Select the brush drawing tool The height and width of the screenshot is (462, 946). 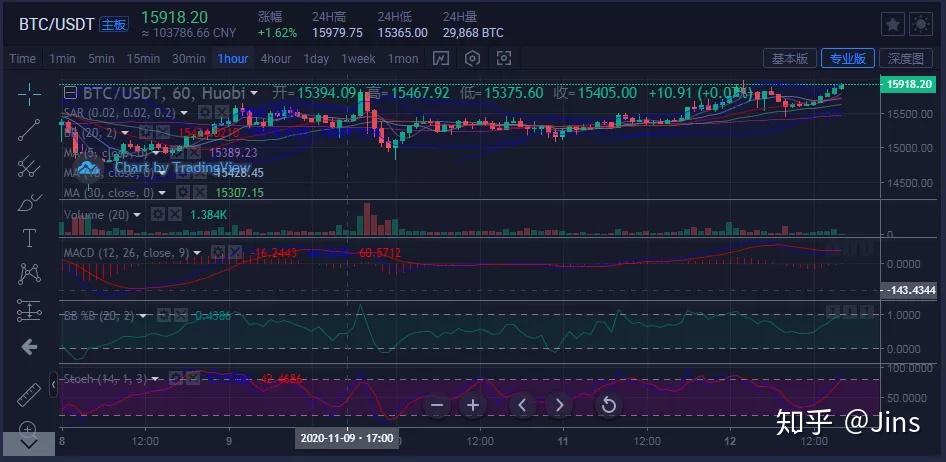(x=29, y=202)
